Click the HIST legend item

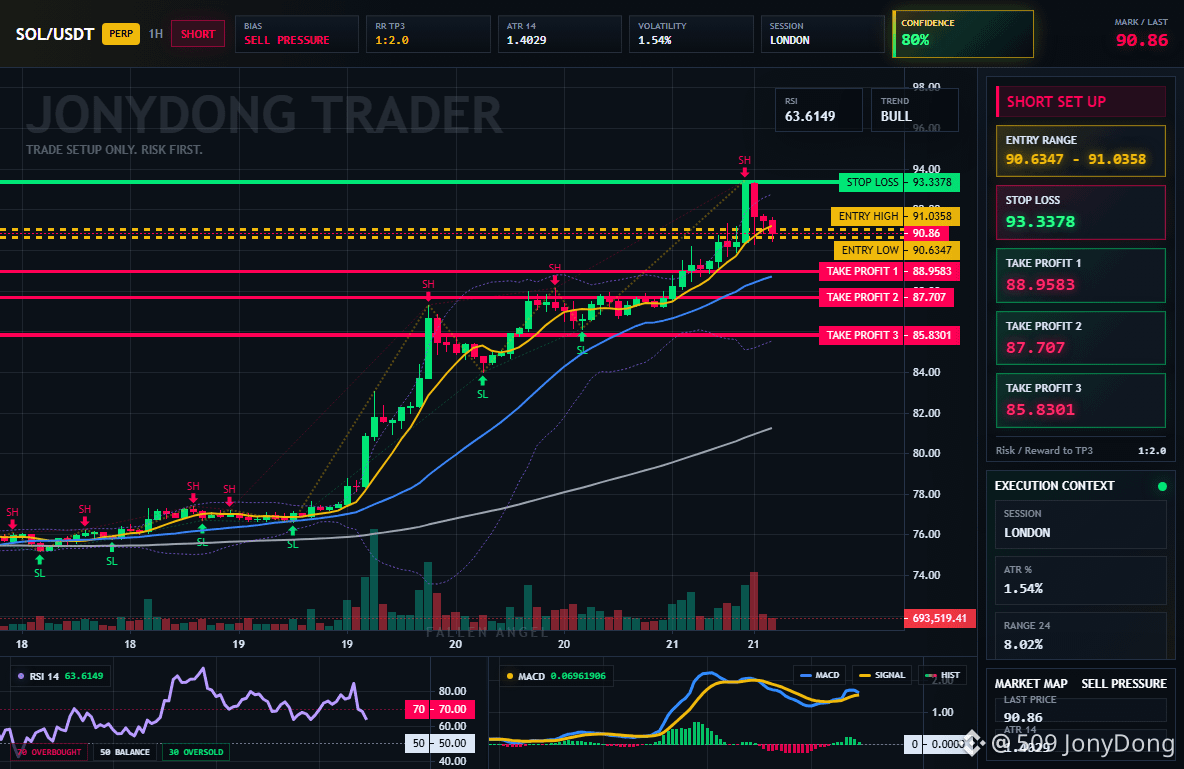pyautogui.click(x=942, y=675)
